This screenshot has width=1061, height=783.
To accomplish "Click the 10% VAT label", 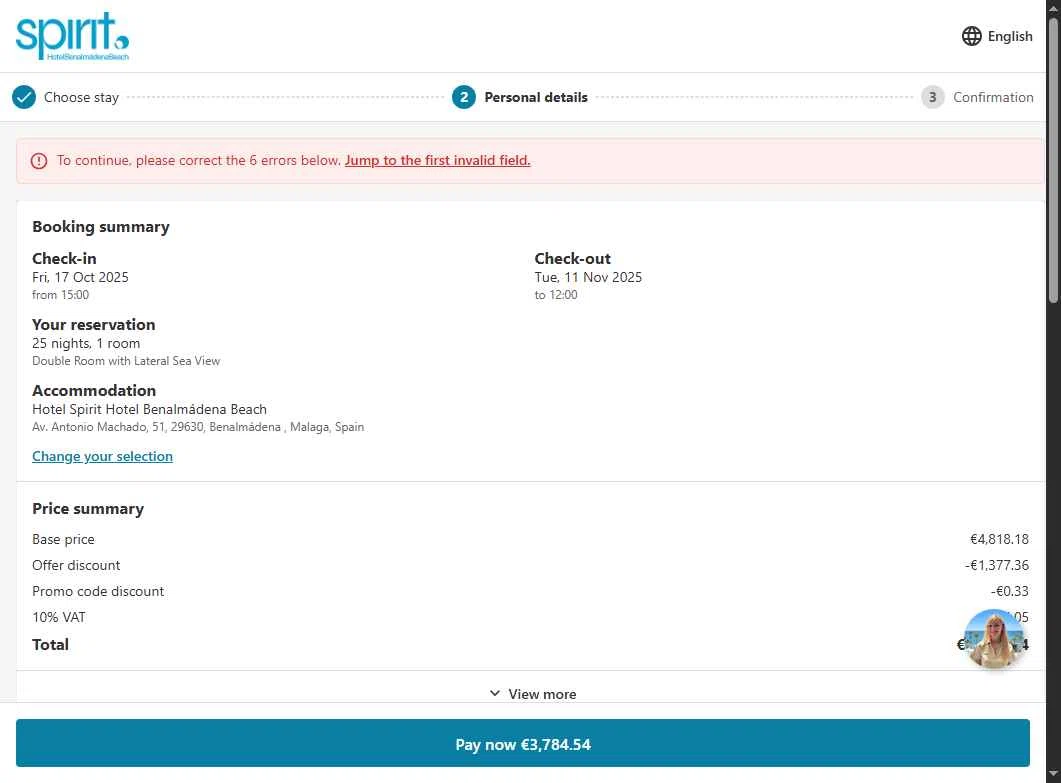I will (59, 617).
